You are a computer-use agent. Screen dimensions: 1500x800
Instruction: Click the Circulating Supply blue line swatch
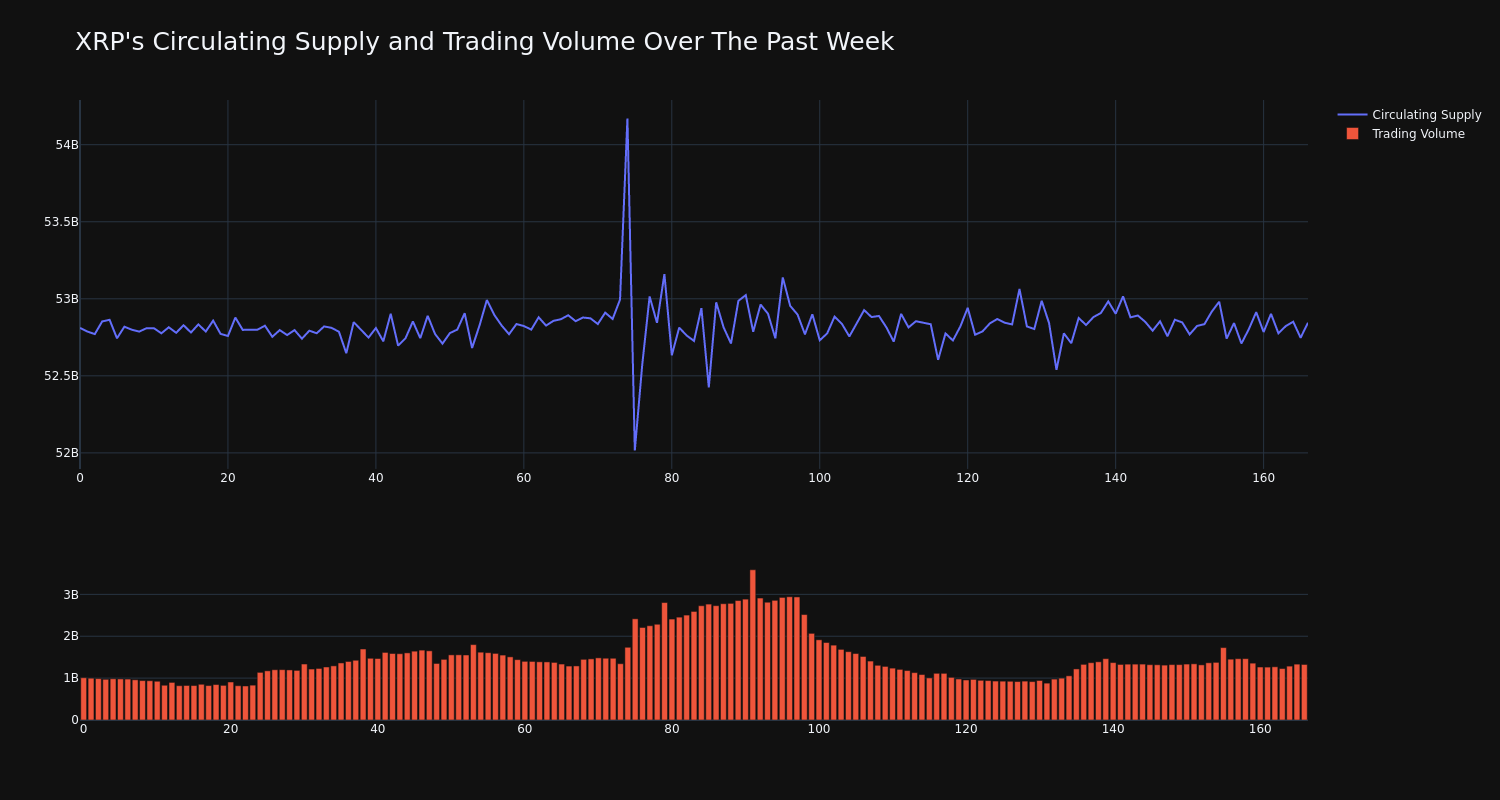[x=1352, y=115]
